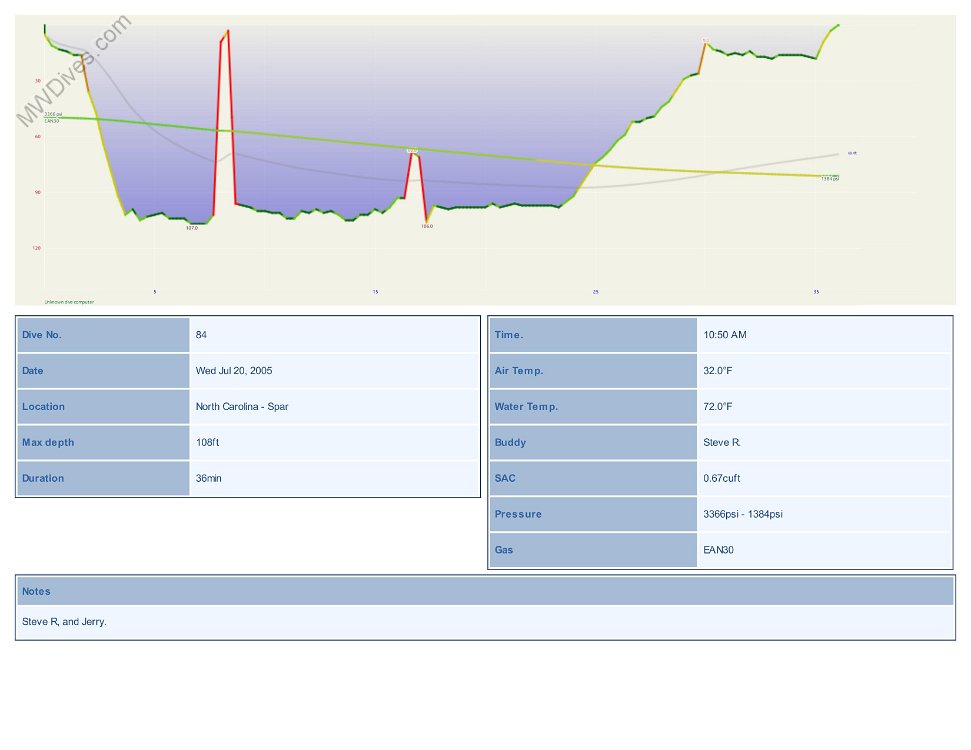Select the location "North Carolina - Spar"

tap(242, 407)
